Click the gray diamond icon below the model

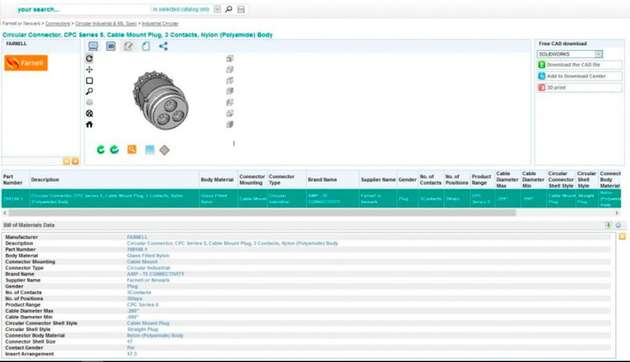164,150
